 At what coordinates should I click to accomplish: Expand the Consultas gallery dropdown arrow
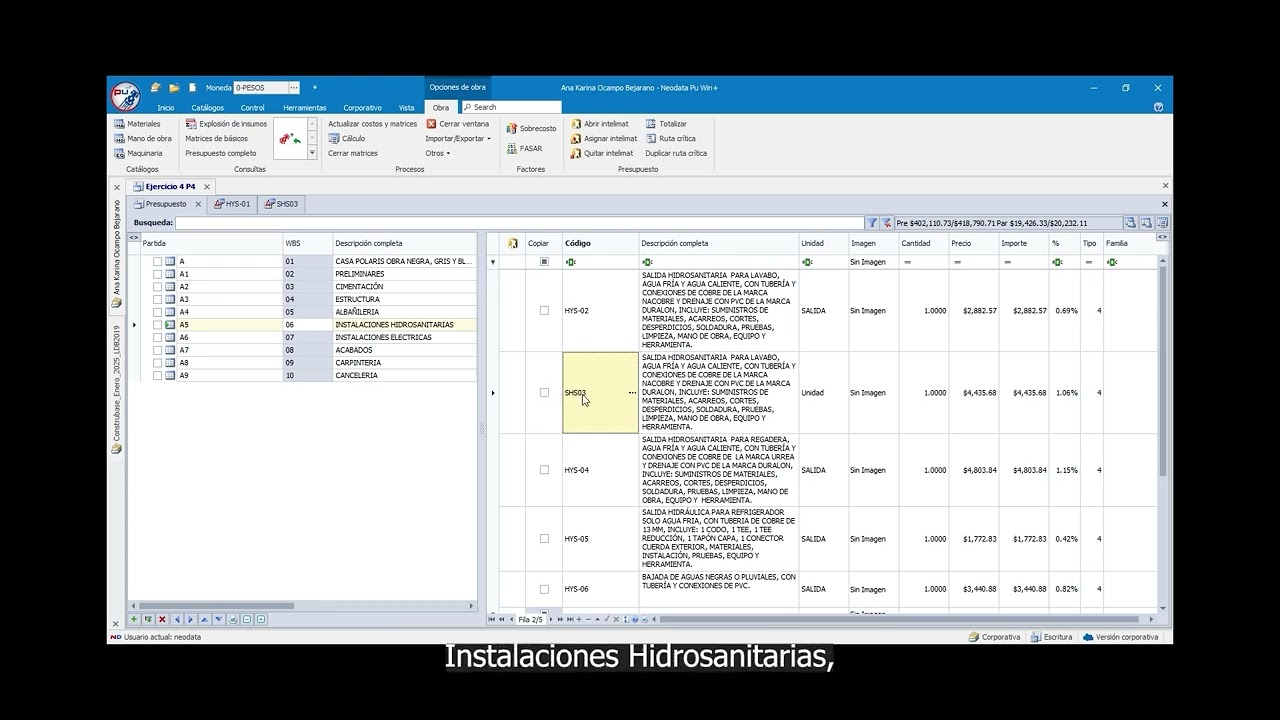pos(312,153)
